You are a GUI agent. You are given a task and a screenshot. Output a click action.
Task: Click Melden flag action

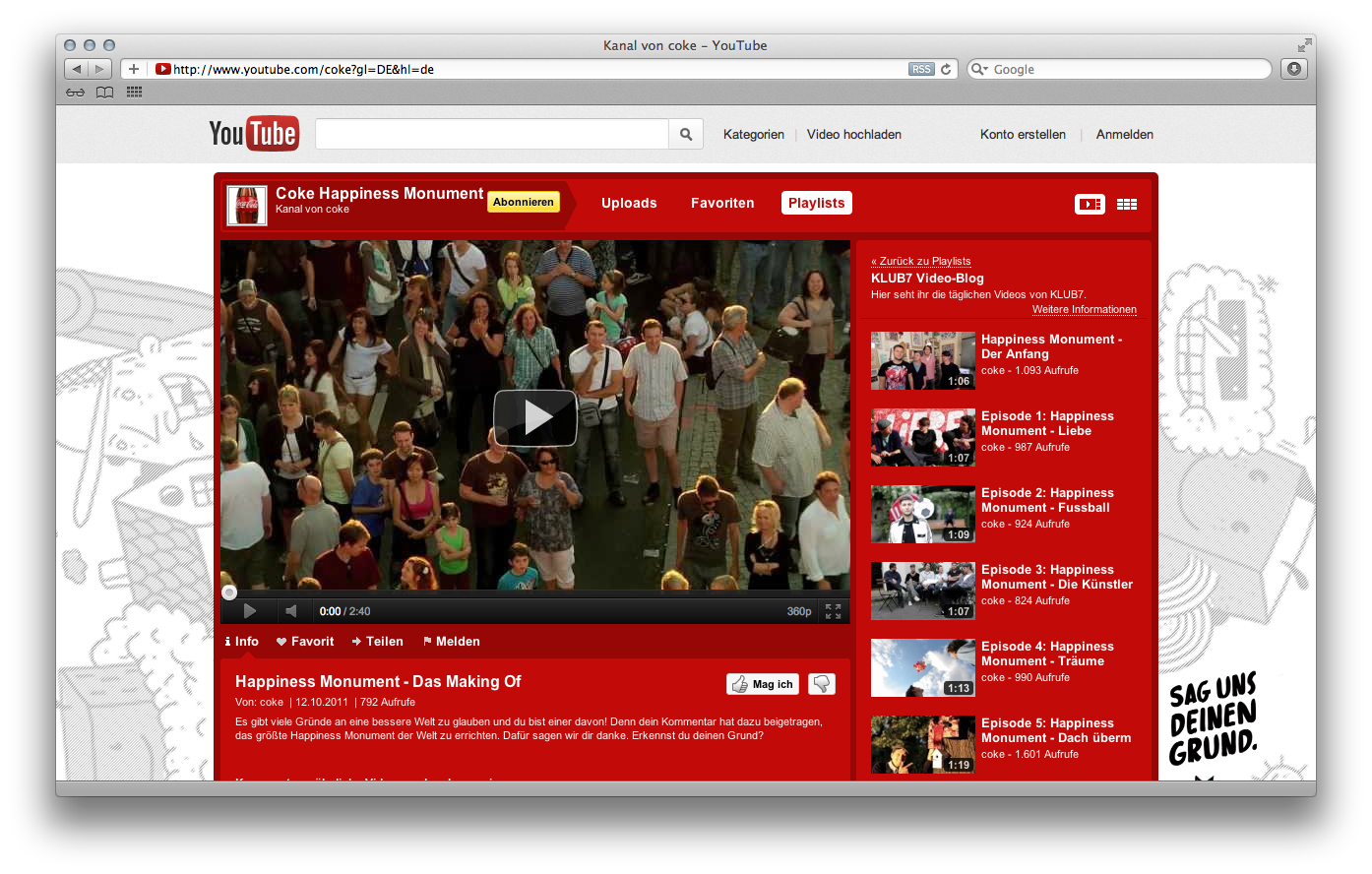click(452, 641)
